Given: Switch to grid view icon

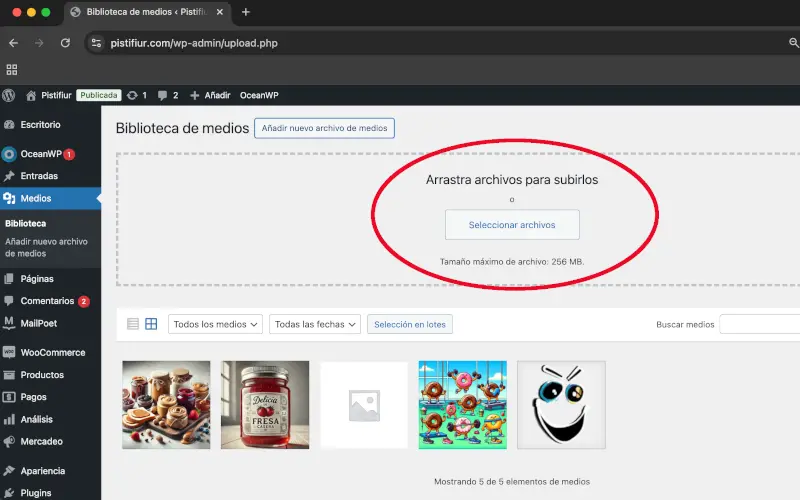Looking at the screenshot, I should point(151,324).
